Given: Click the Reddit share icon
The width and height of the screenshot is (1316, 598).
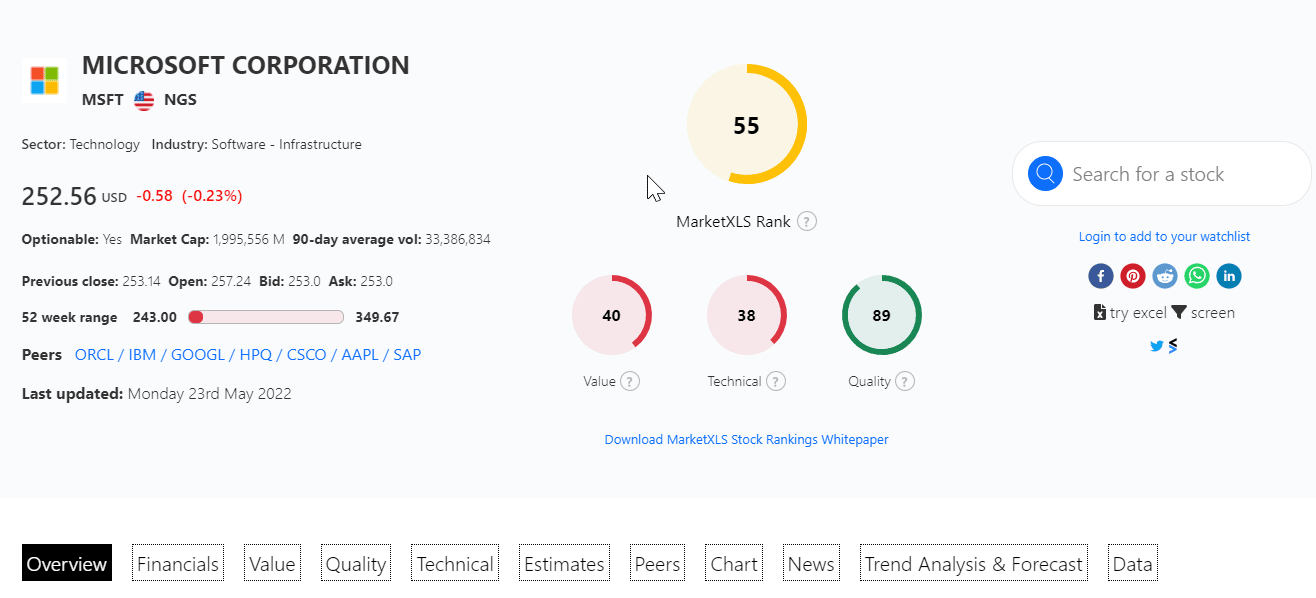Looking at the screenshot, I should pyautogui.click(x=1165, y=276).
